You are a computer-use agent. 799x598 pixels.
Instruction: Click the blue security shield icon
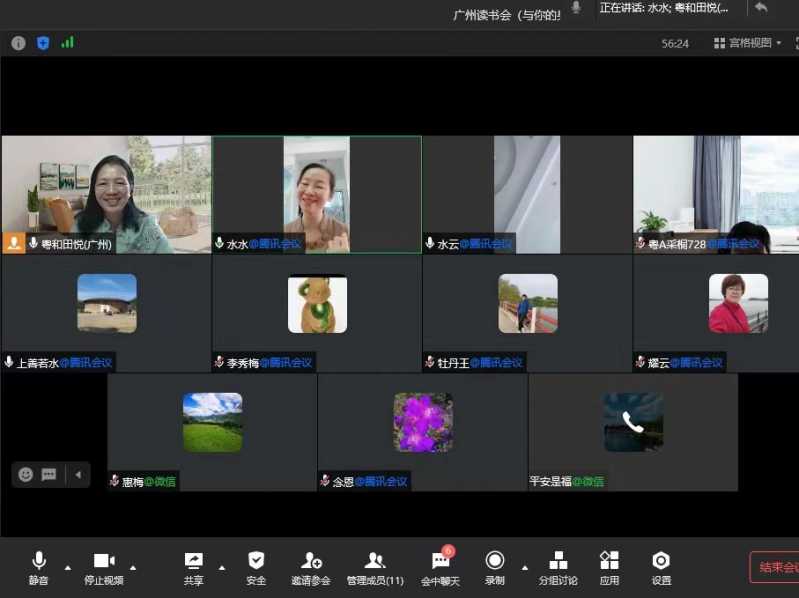[x=43, y=43]
